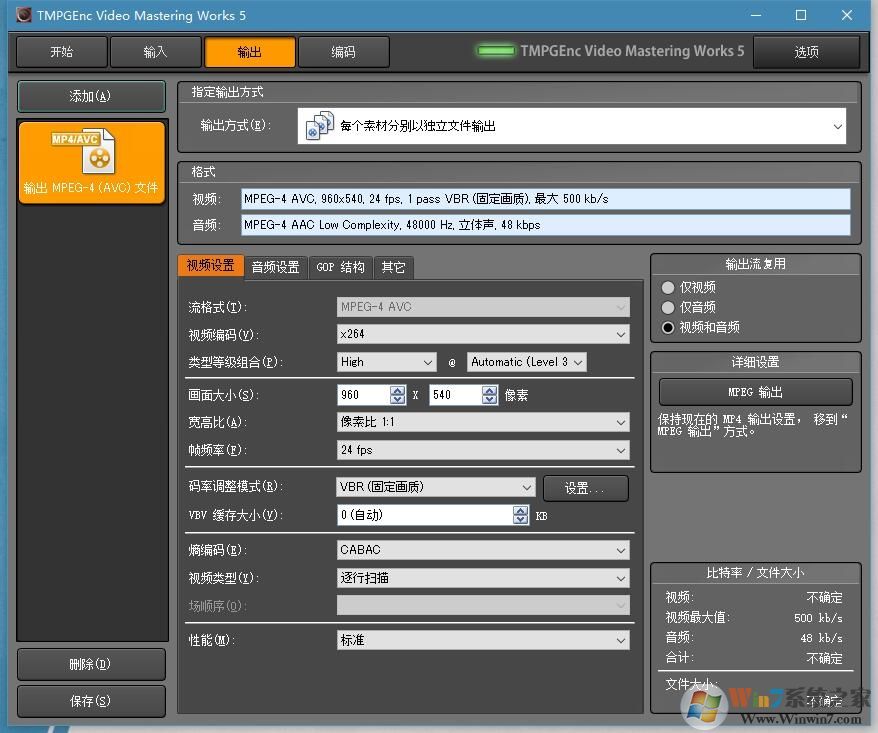Click the 保存(S) button

tap(91, 701)
